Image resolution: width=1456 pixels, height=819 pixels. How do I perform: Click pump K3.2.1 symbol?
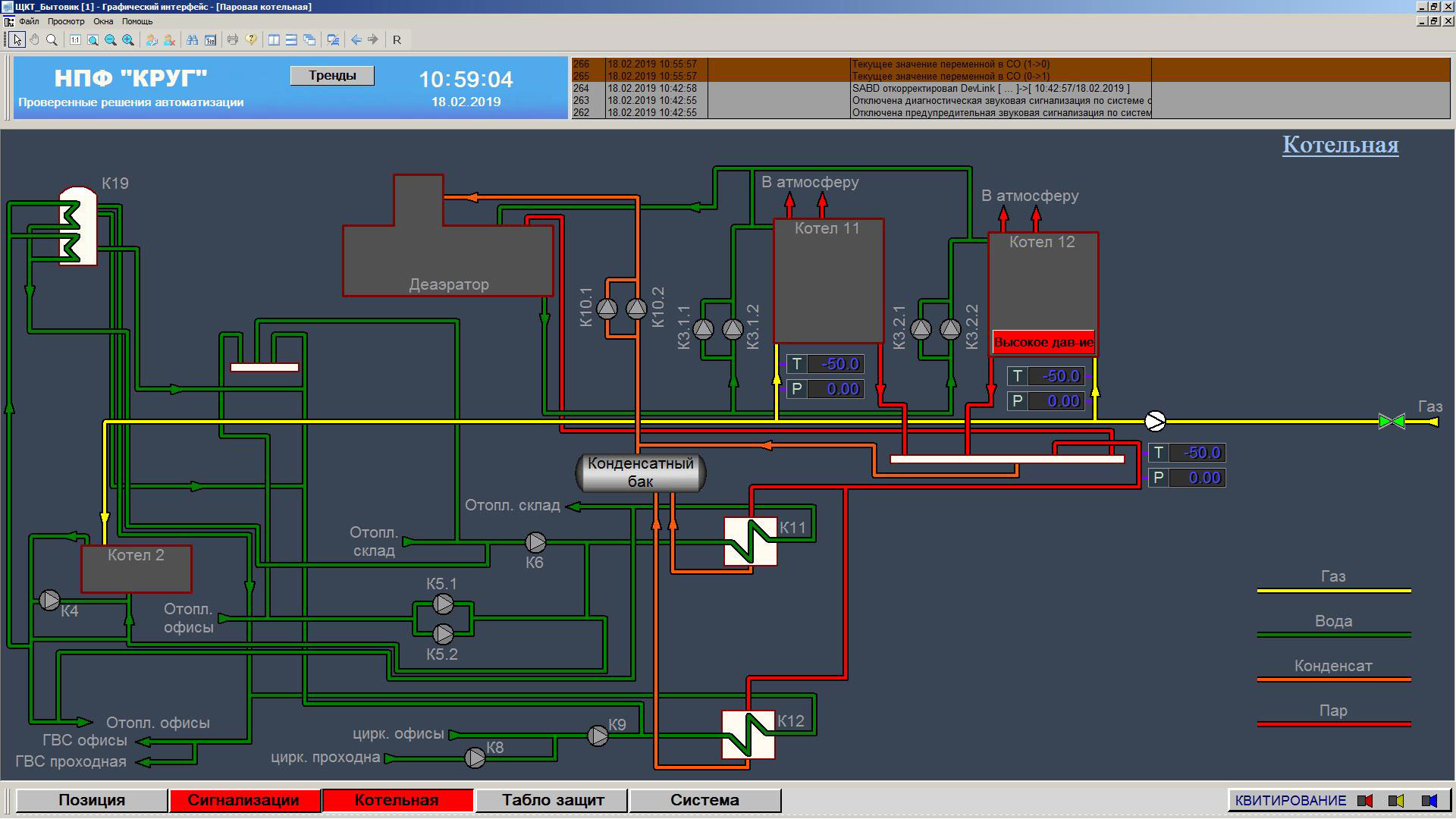(x=921, y=329)
